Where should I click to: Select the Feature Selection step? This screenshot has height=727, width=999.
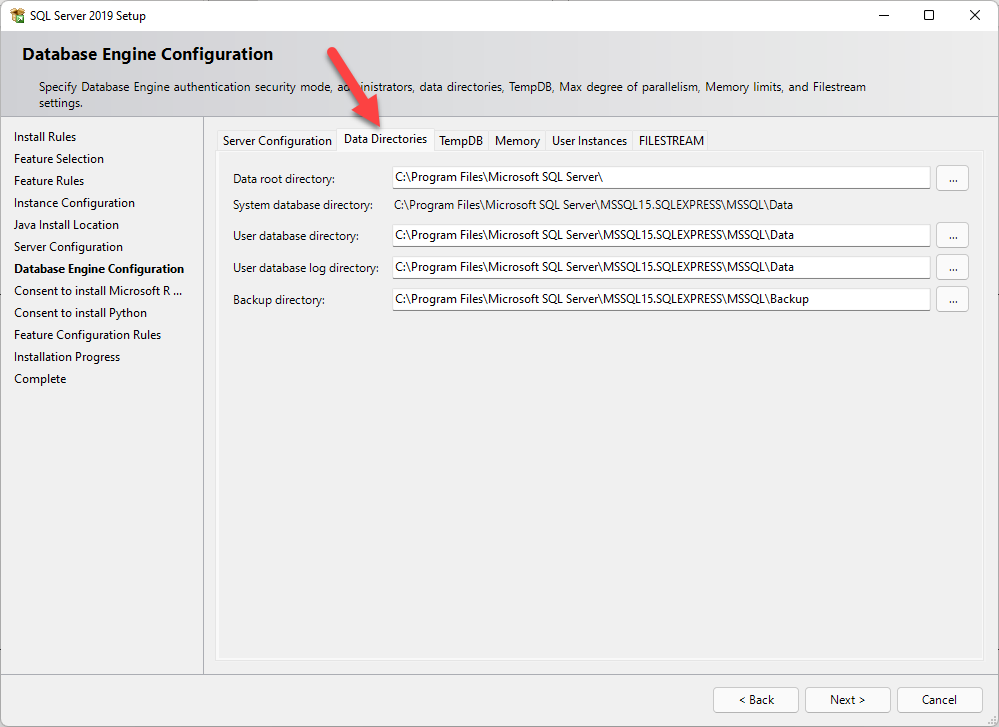59,159
